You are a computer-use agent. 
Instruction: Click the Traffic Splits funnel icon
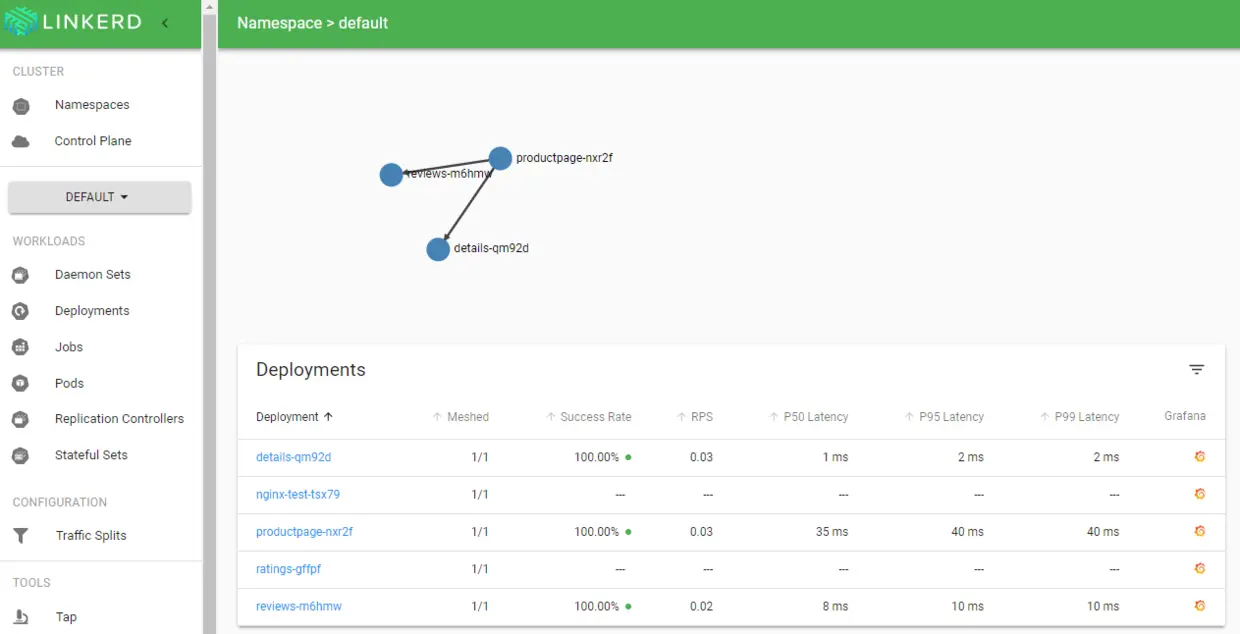[x=20, y=536]
